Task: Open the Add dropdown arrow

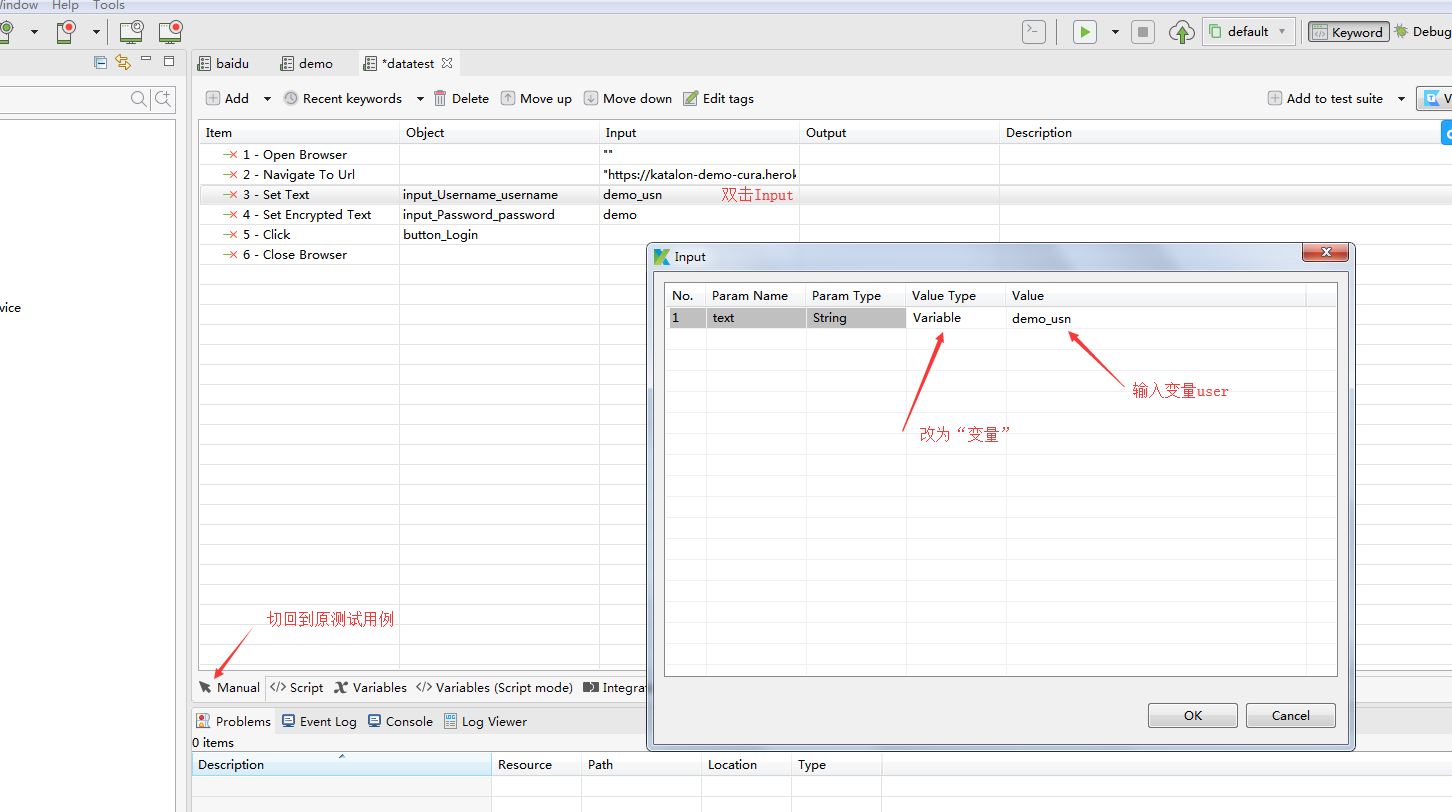Action: (267, 99)
